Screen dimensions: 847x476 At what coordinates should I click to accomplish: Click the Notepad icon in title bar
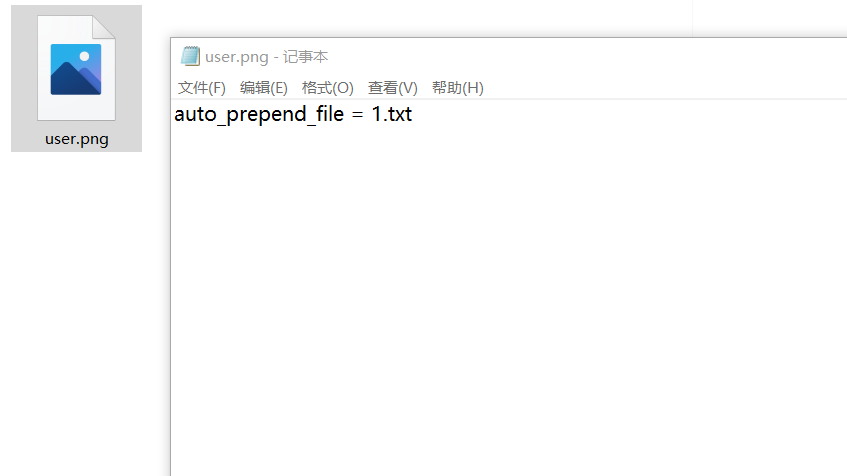(x=190, y=56)
